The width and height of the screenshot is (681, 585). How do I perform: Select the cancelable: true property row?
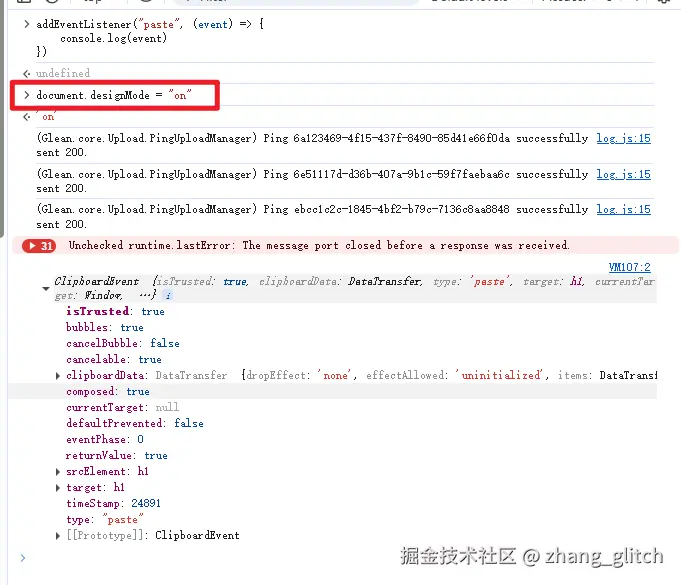(114, 360)
